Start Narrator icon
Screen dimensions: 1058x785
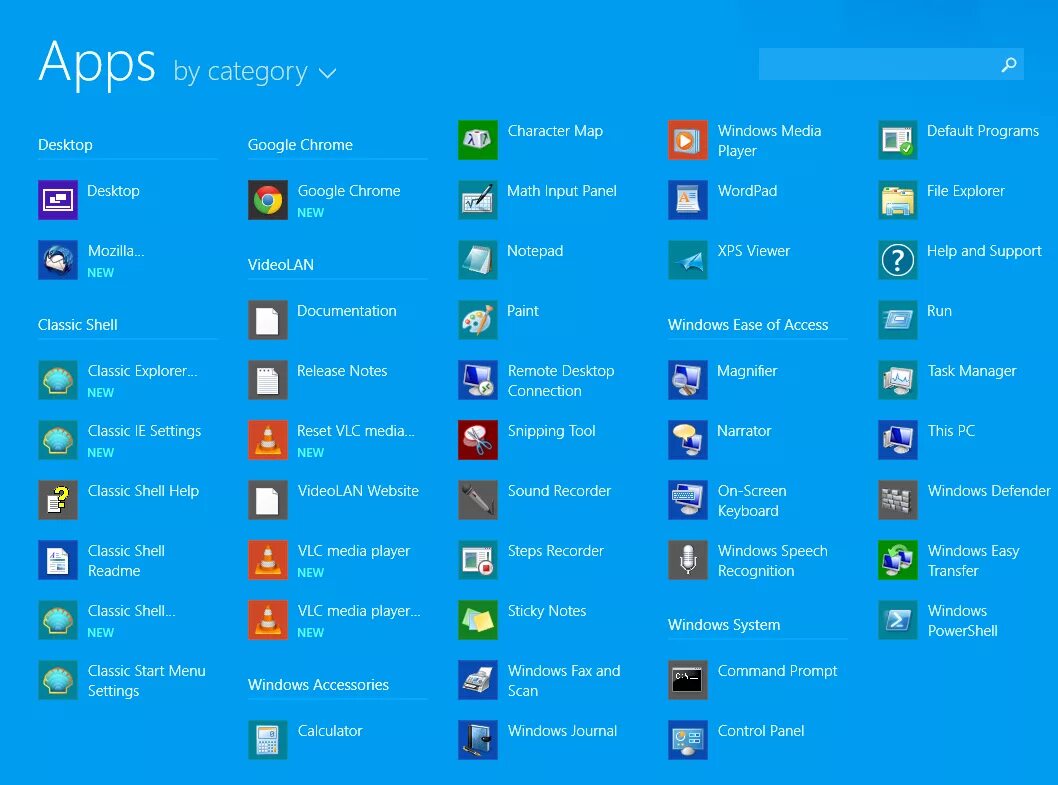pyautogui.click(x=688, y=440)
